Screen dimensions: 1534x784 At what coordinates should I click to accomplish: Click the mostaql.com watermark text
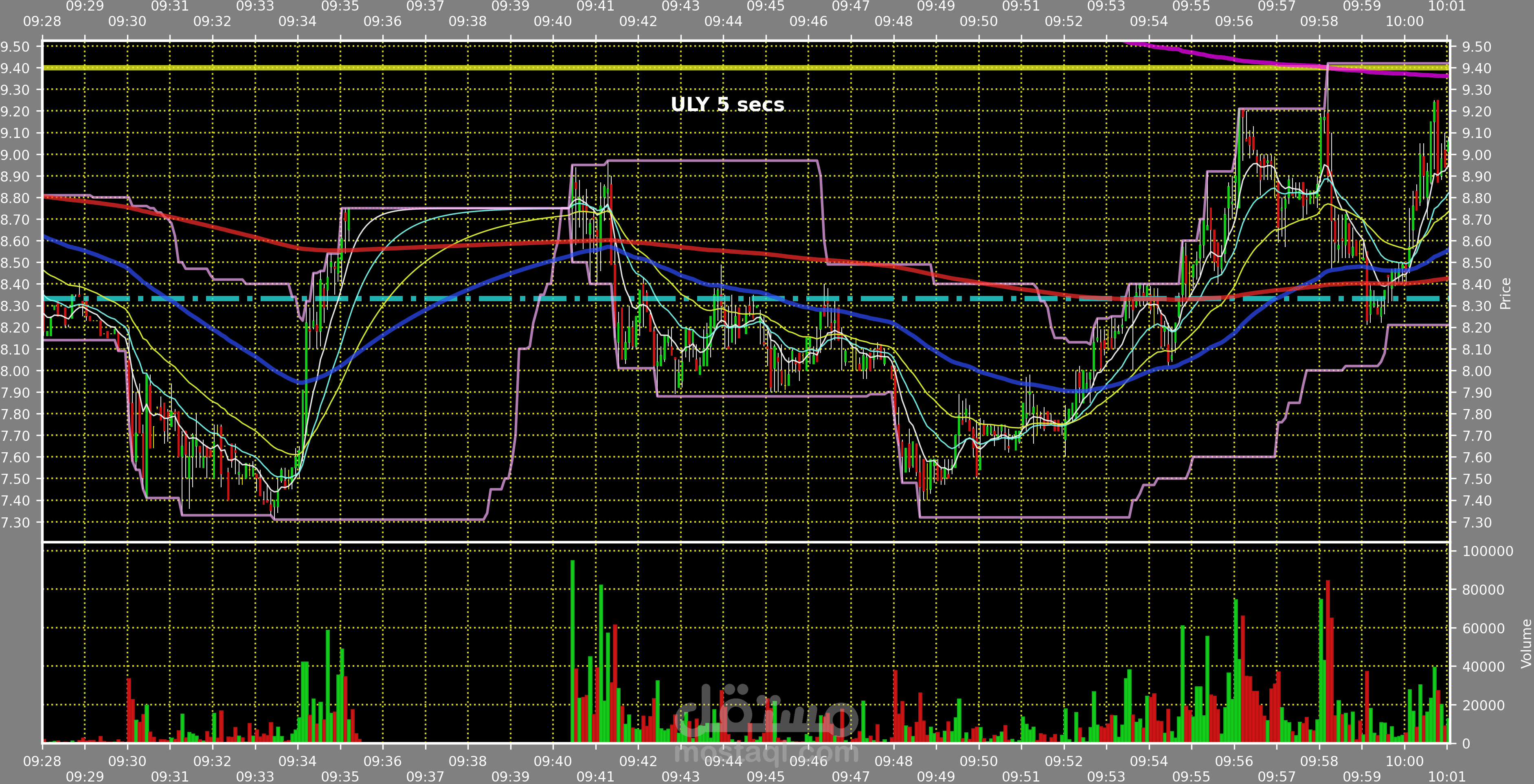click(766, 752)
